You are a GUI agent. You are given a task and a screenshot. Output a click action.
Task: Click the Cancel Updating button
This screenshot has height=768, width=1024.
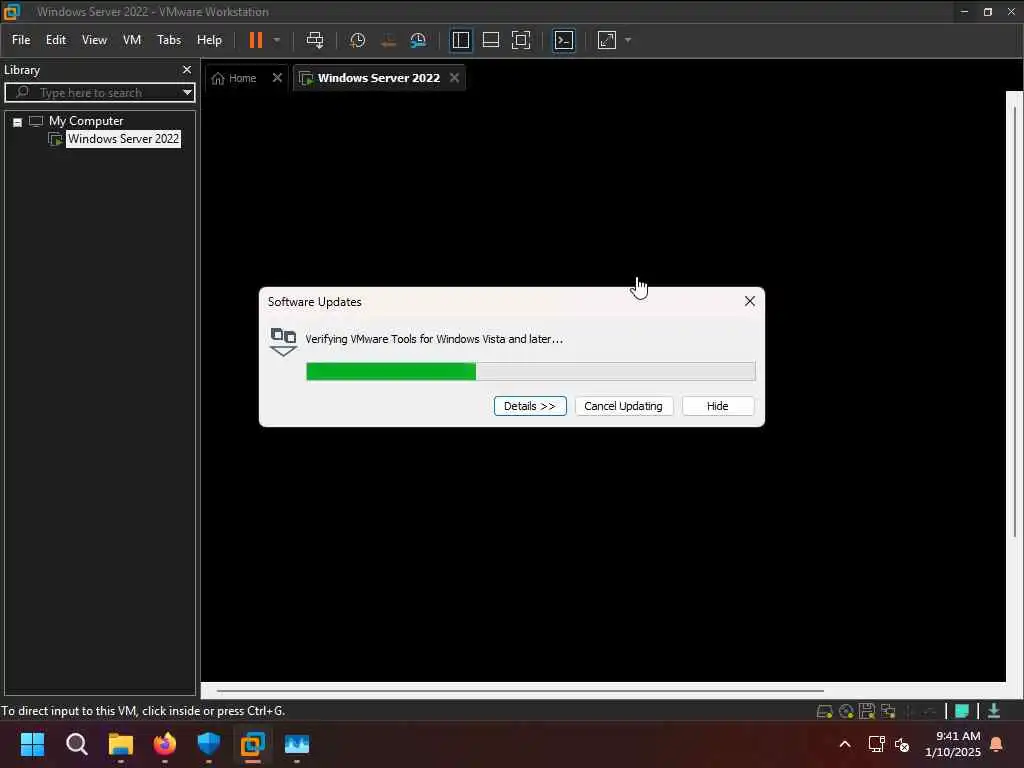click(x=623, y=406)
